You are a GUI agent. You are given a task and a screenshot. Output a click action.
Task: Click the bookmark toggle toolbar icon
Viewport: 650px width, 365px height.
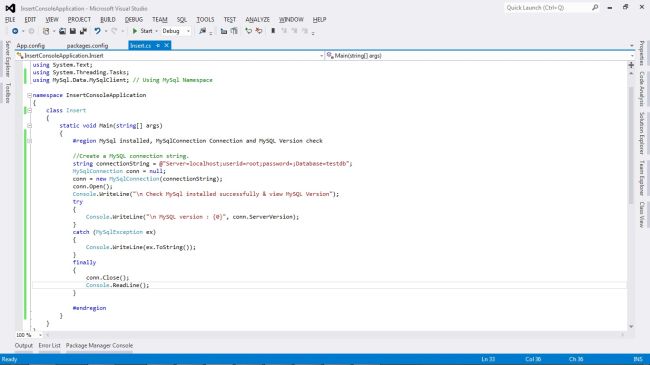pyautogui.click(x=273, y=31)
